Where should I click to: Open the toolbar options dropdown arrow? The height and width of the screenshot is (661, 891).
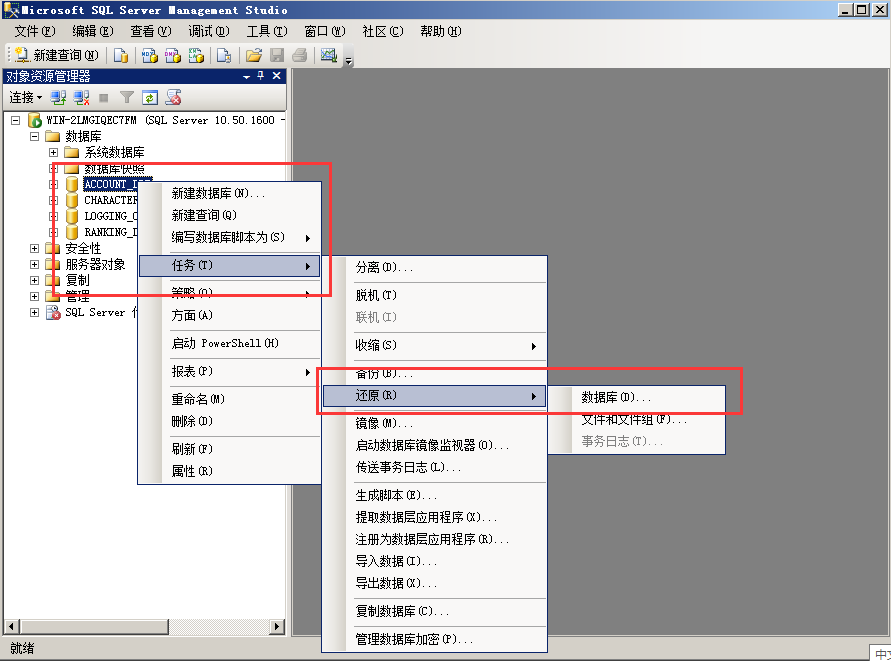point(349,61)
